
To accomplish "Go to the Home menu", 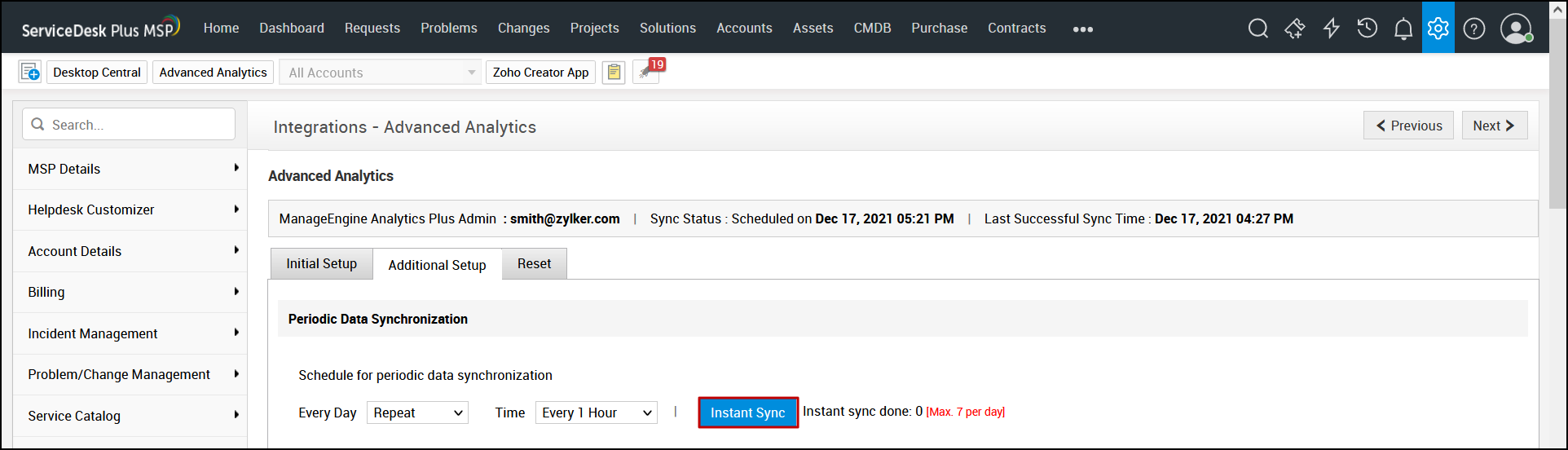I will tap(221, 28).
